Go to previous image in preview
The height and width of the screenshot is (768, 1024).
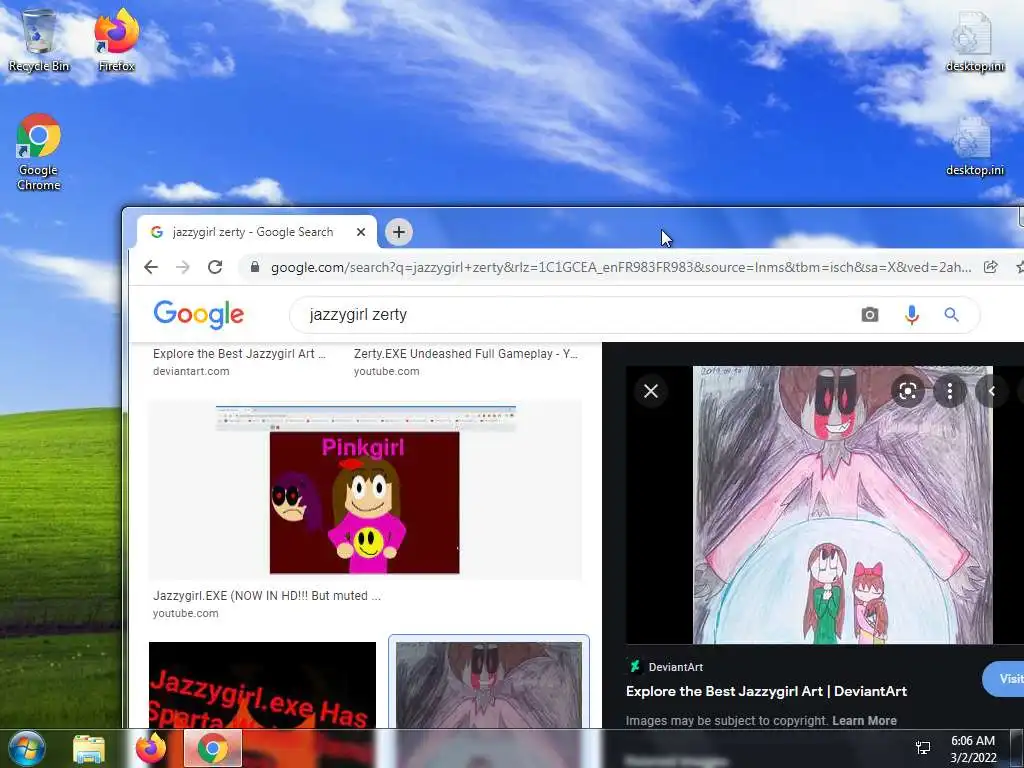[991, 391]
